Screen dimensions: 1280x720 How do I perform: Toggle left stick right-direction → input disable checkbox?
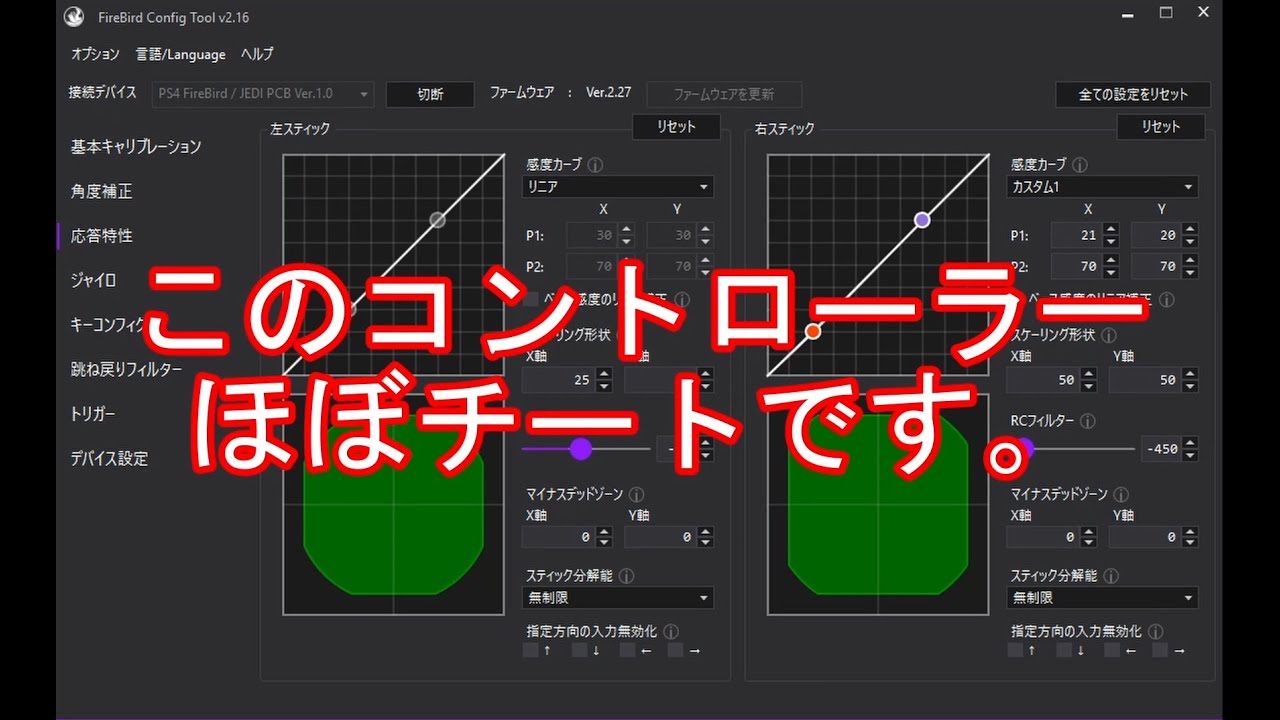(675, 650)
